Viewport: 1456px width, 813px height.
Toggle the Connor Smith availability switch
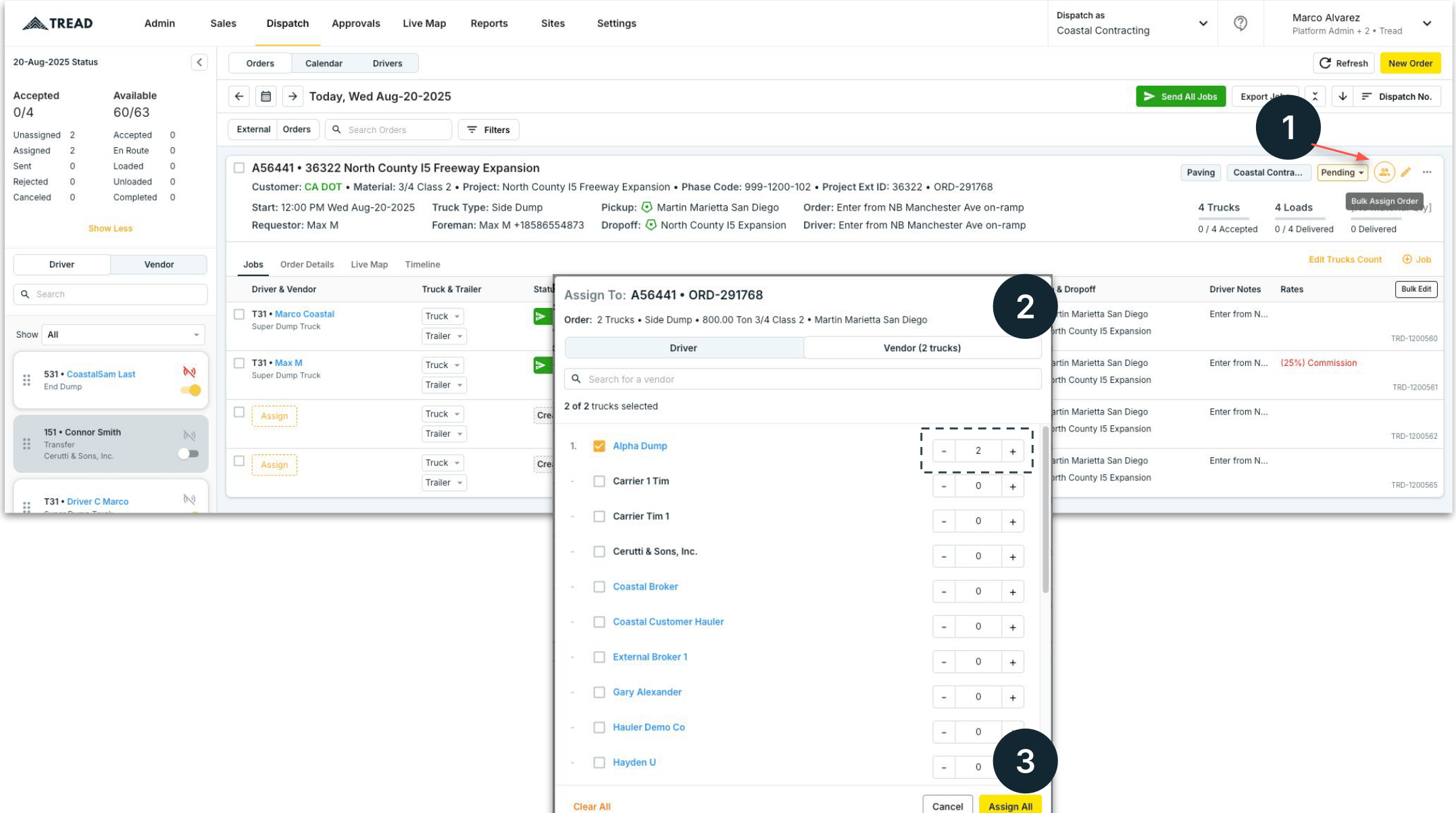click(x=189, y=454)
